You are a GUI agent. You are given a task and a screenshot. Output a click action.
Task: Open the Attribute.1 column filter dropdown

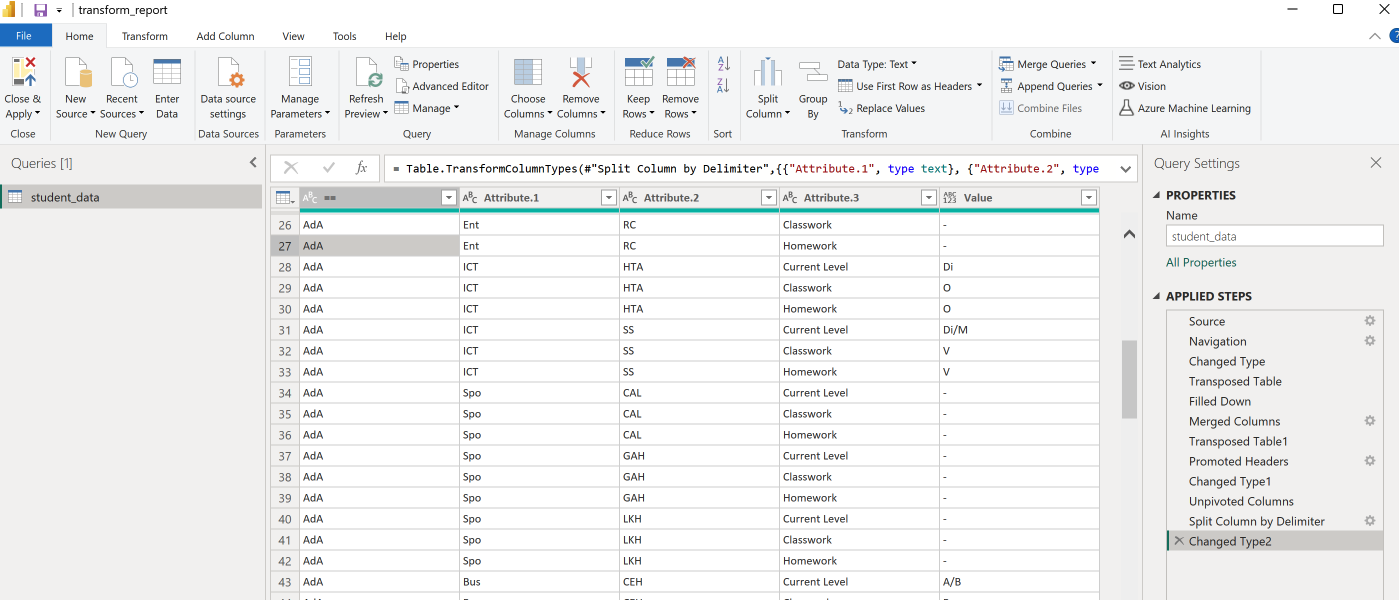608,198
